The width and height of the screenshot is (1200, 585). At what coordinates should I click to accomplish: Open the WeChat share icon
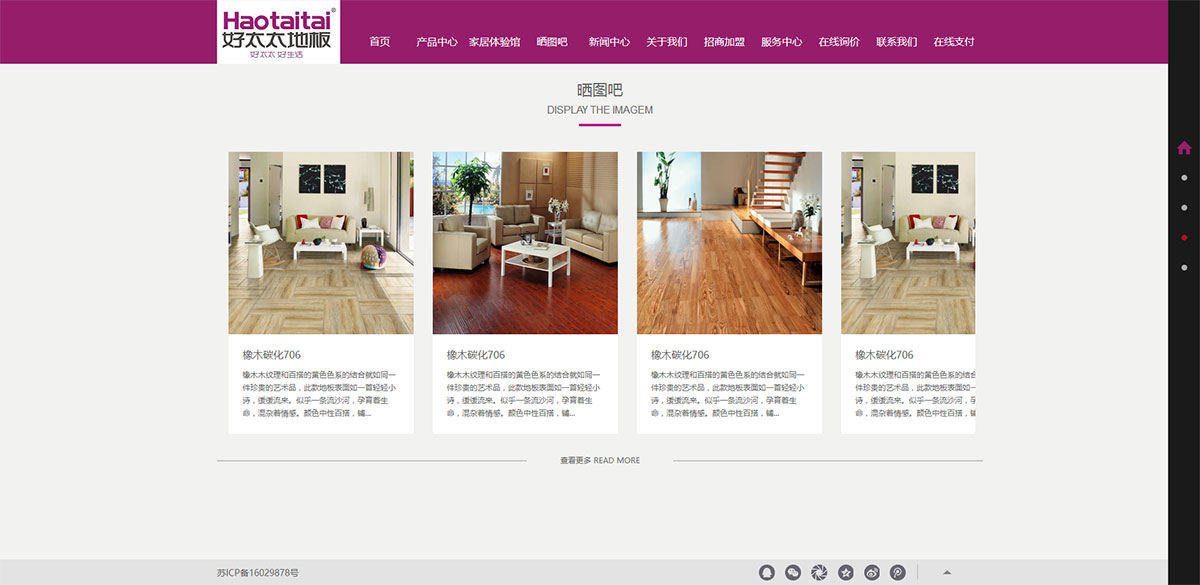pos(793,573)
